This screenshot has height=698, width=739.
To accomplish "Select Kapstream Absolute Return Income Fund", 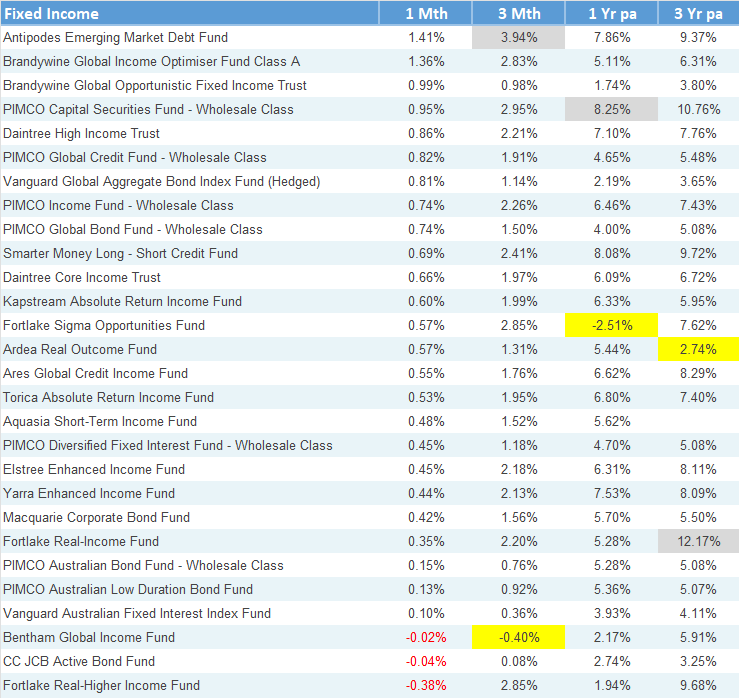I will click(x=122, y=302).
